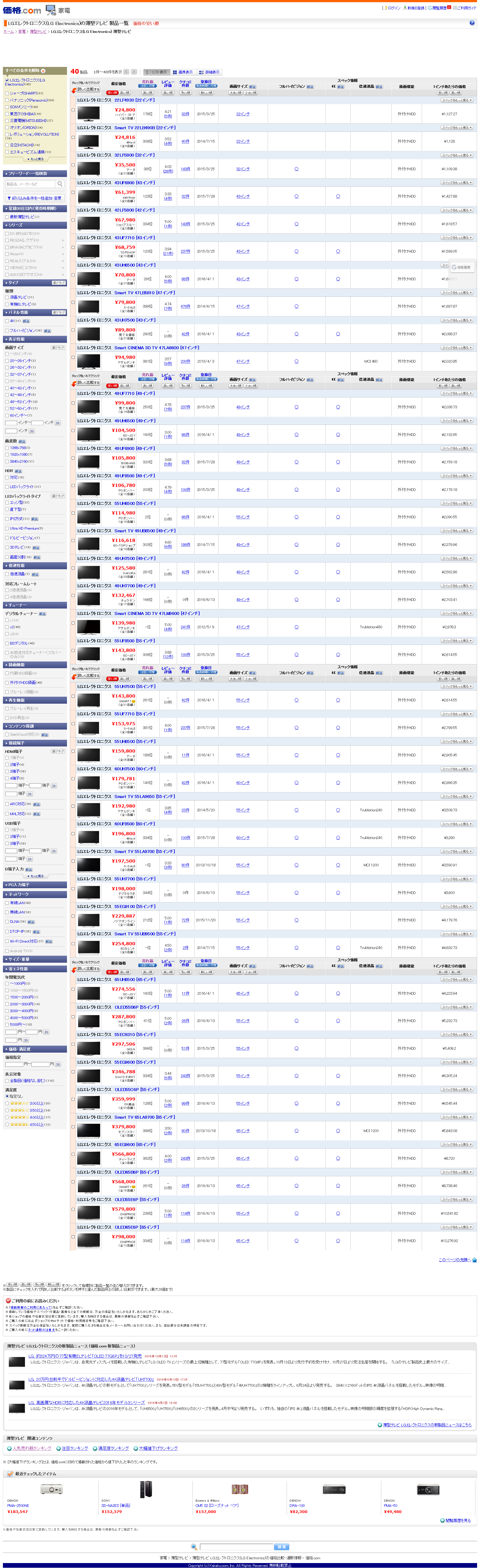Viewport: 480px width, 1568px height.
Task: Expand the maker list with もっと見る
Action: click(x=35, y=159)
